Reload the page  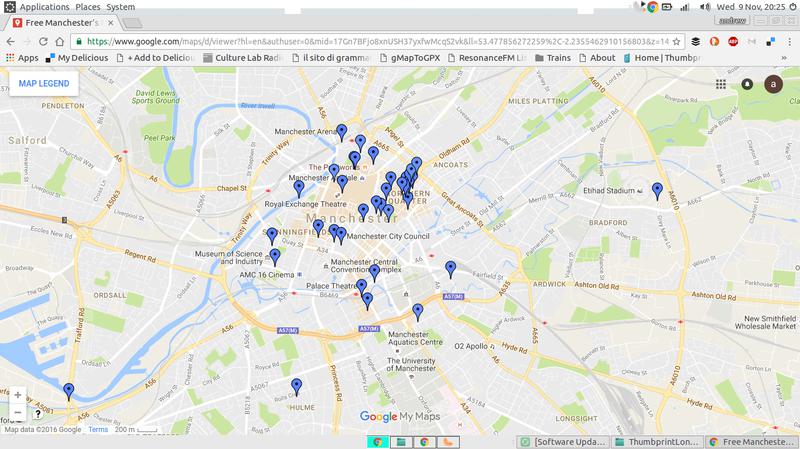43,42
